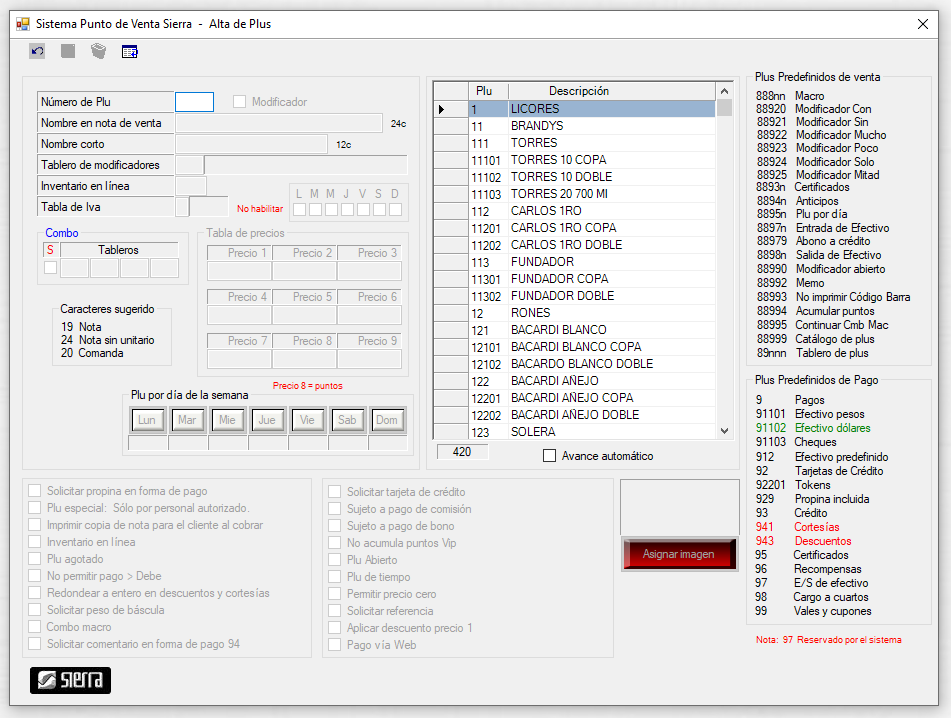Click the Sierra logo at bottom left
The height and width of the screenshot is (718, 951).
point(70,680)
